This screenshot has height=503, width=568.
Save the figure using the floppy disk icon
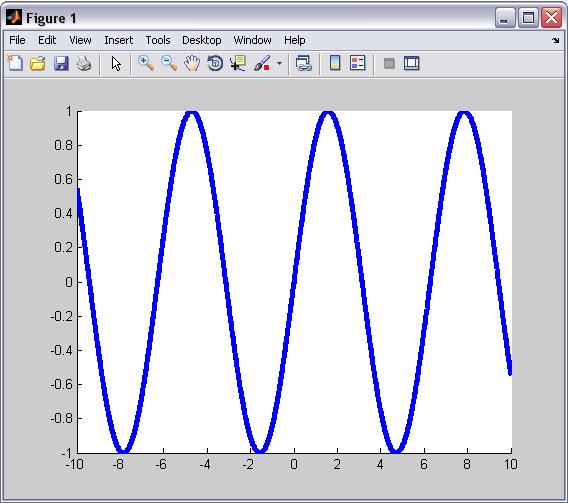tap(61, 63)
